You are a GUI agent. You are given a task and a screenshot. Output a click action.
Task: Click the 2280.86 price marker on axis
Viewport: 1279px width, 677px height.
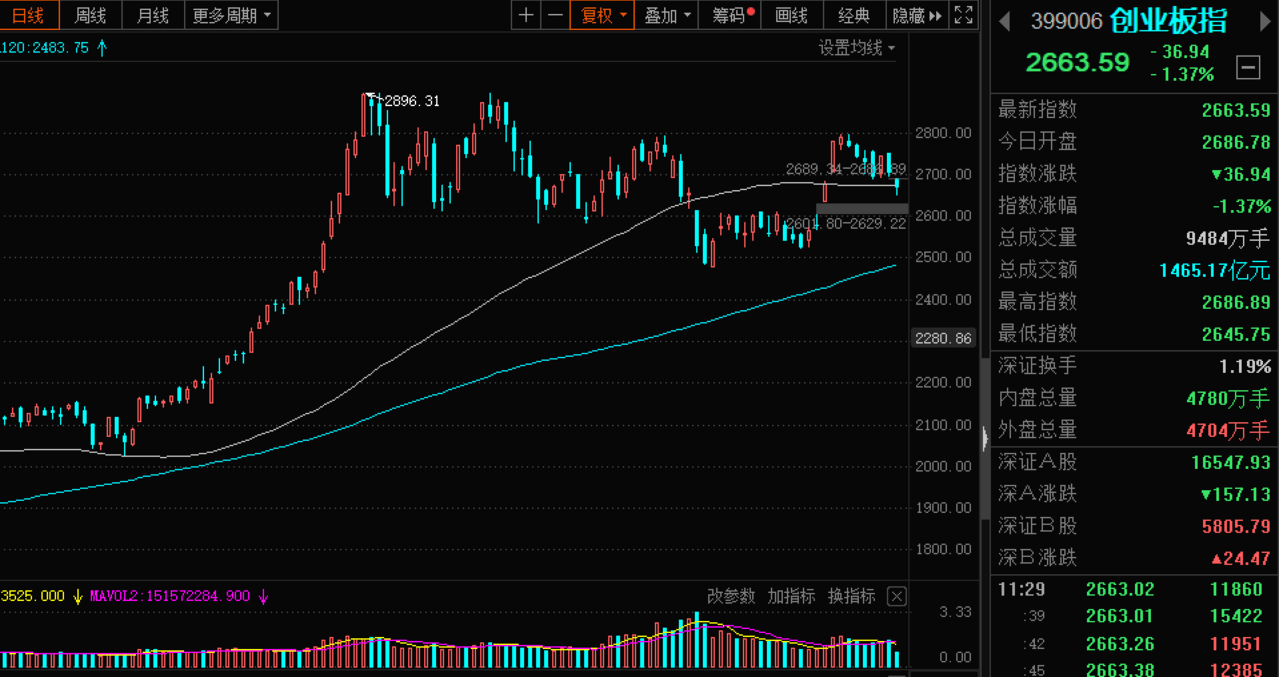coord(944,339)
